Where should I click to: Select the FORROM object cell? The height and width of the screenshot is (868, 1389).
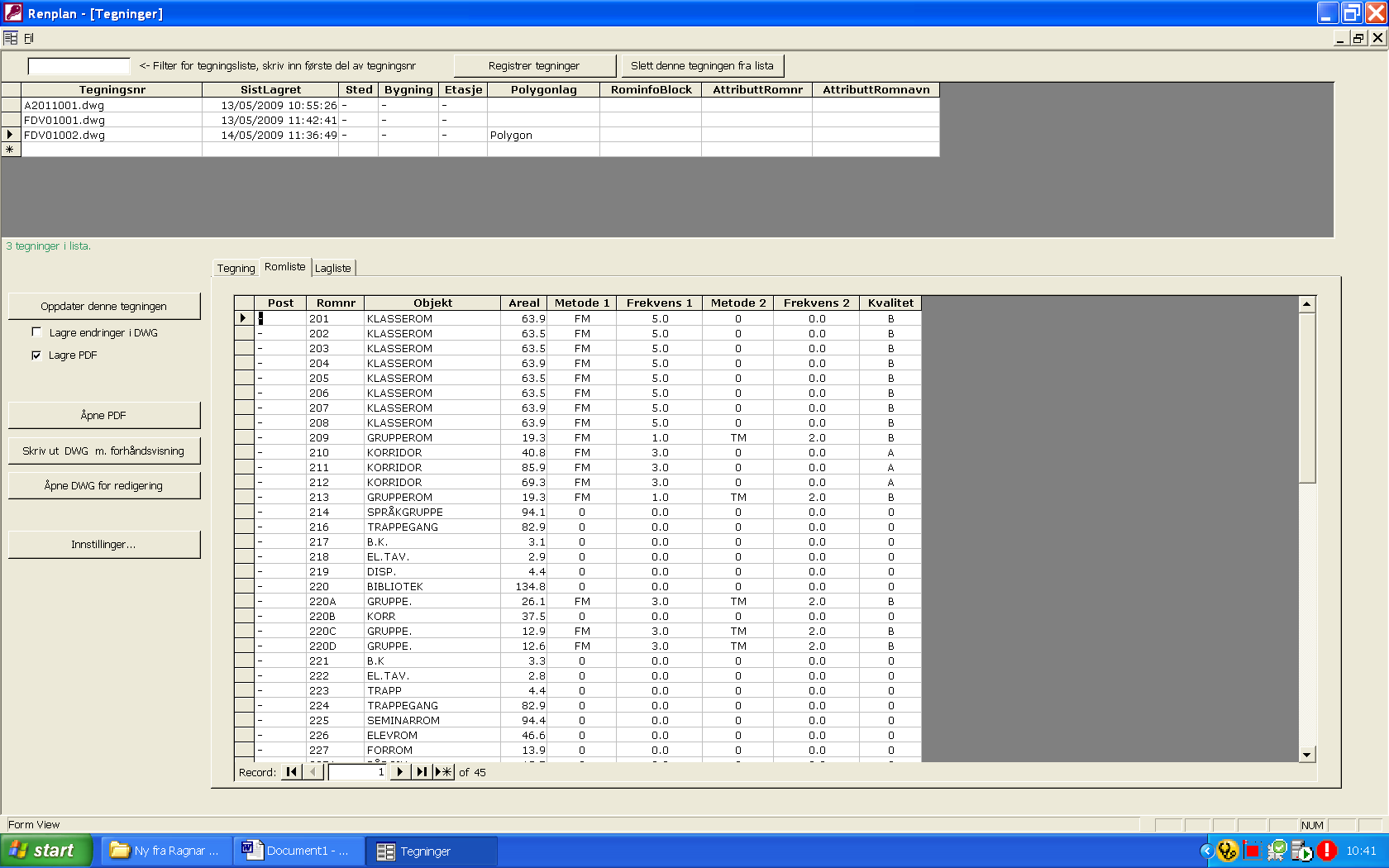[x=432, y=750]
